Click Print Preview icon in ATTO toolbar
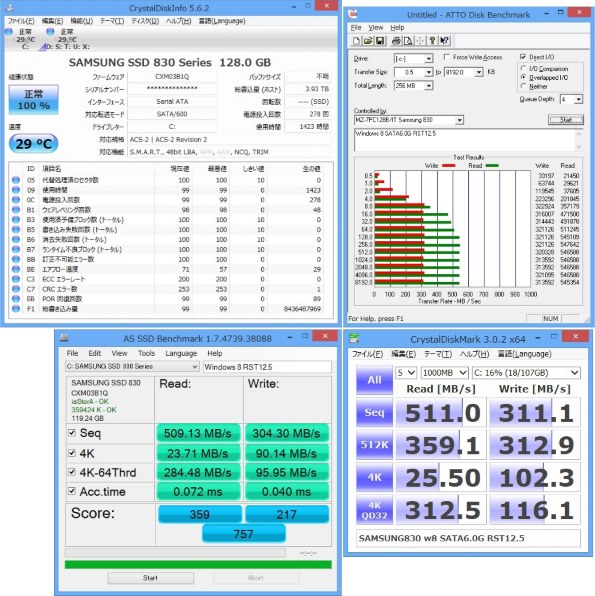Screen dimensions: 595x596 click(408, 41)
